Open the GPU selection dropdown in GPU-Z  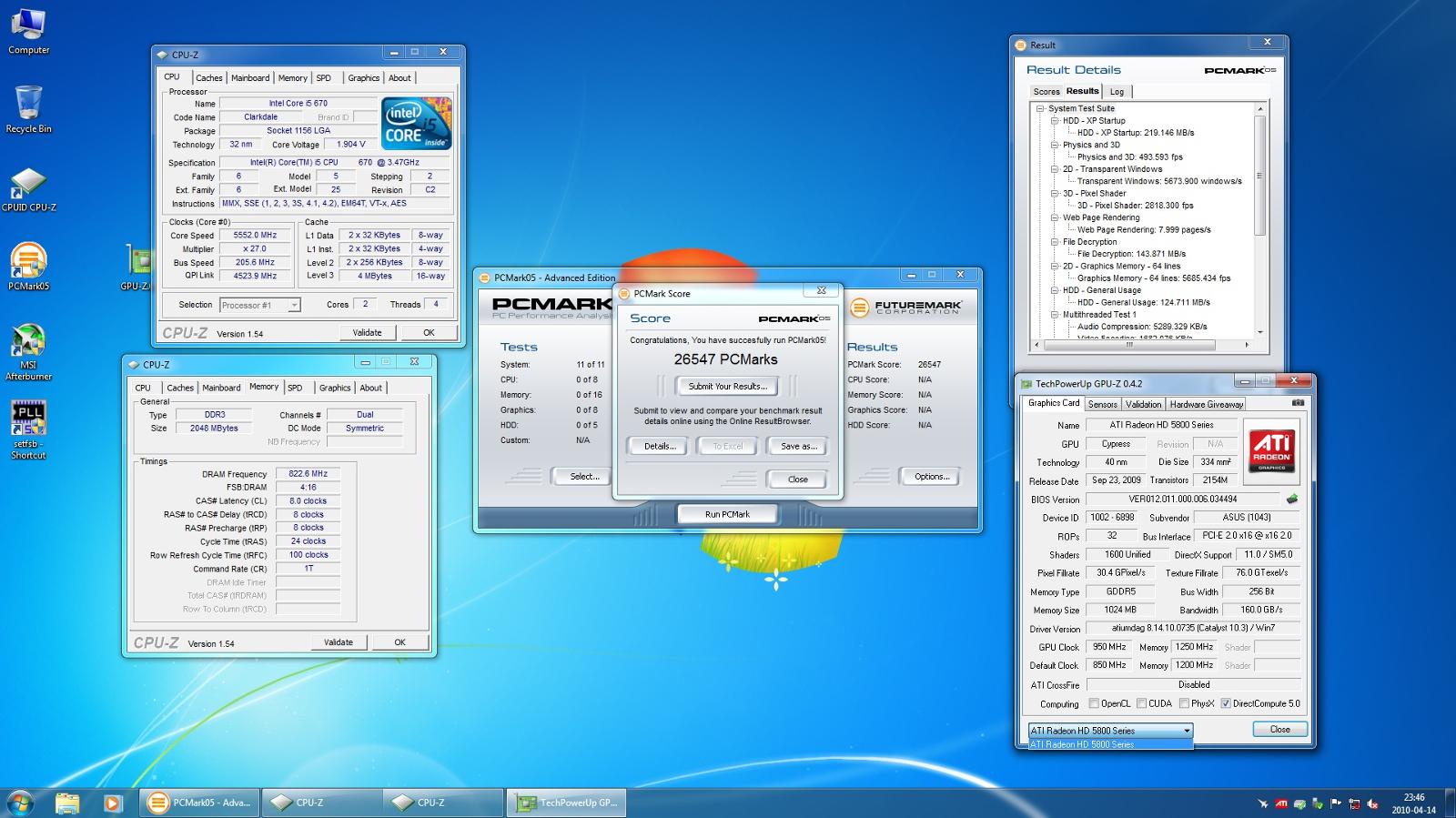pos(1110,731)
